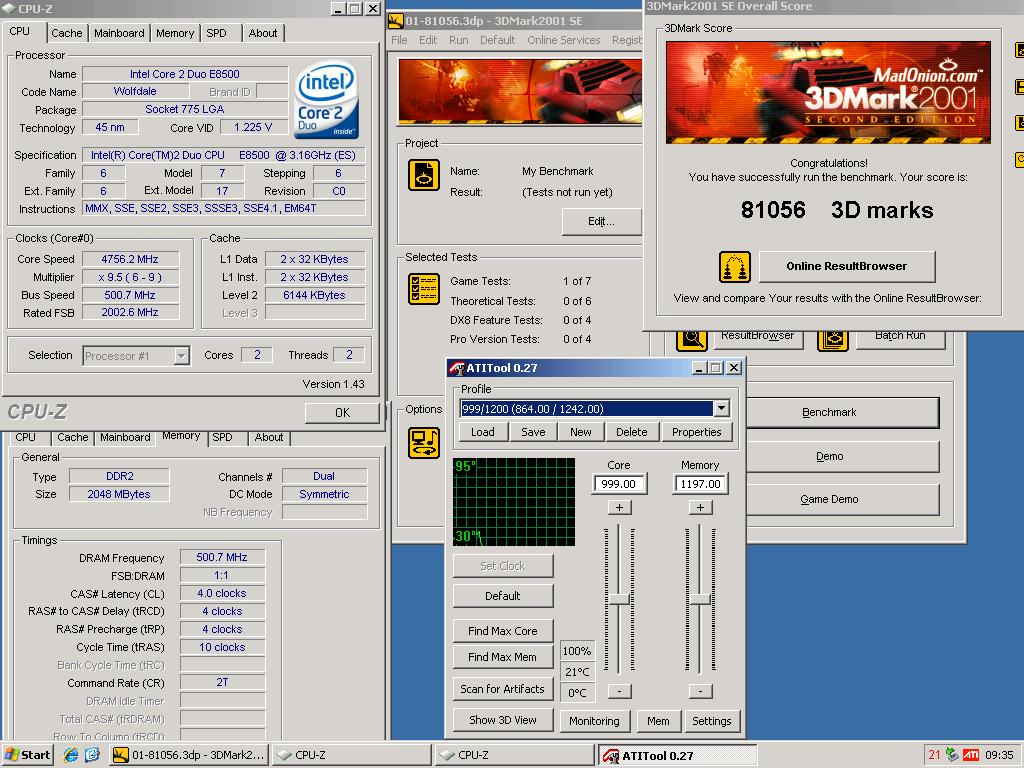This screenshot has height=768, width=1024.
Task: Open Online Services menu in 3DMark
Action: (564, 40)
